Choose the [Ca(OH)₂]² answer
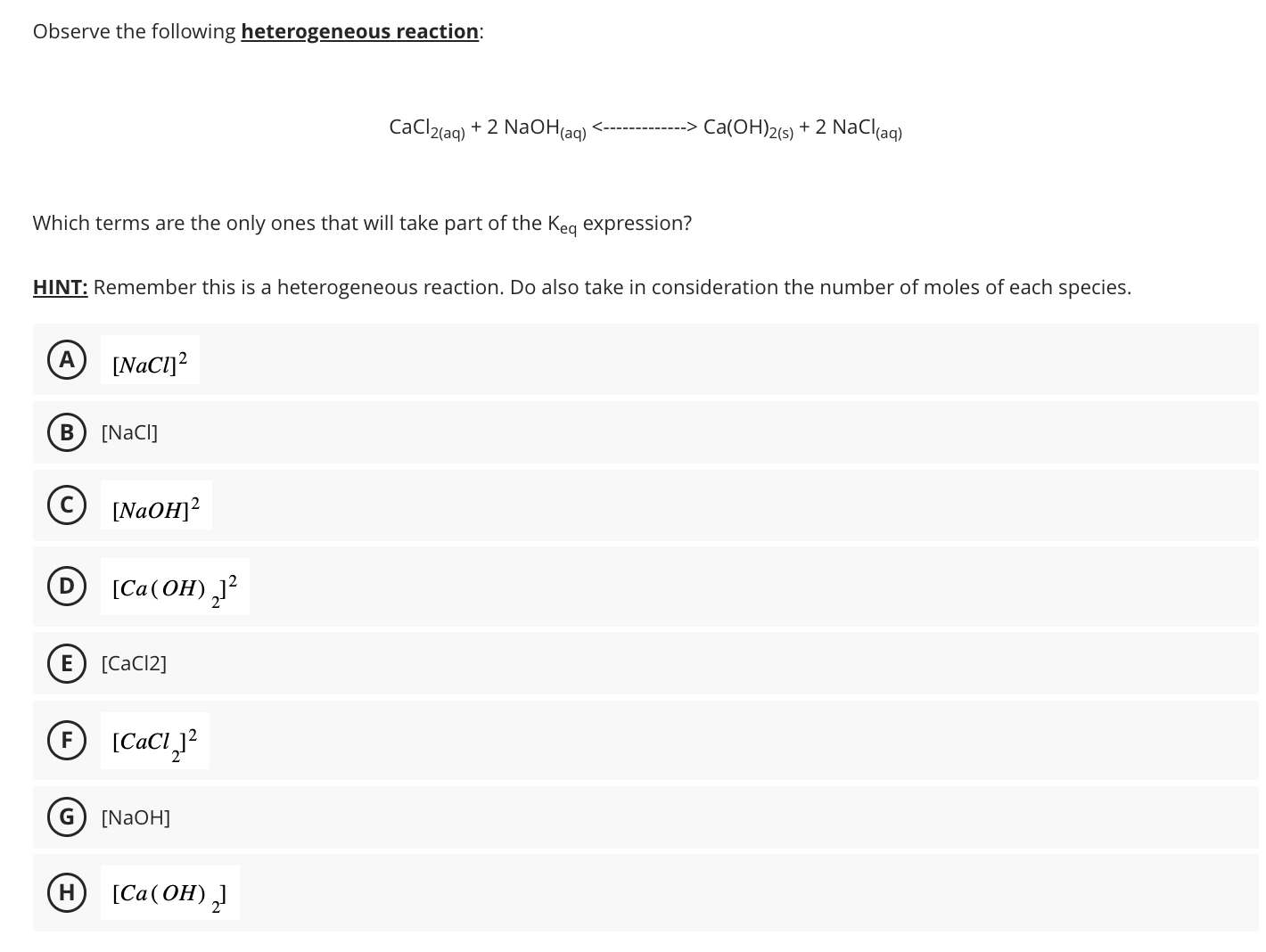This screenshot has width=1266, height=952. tap(174, 587)
